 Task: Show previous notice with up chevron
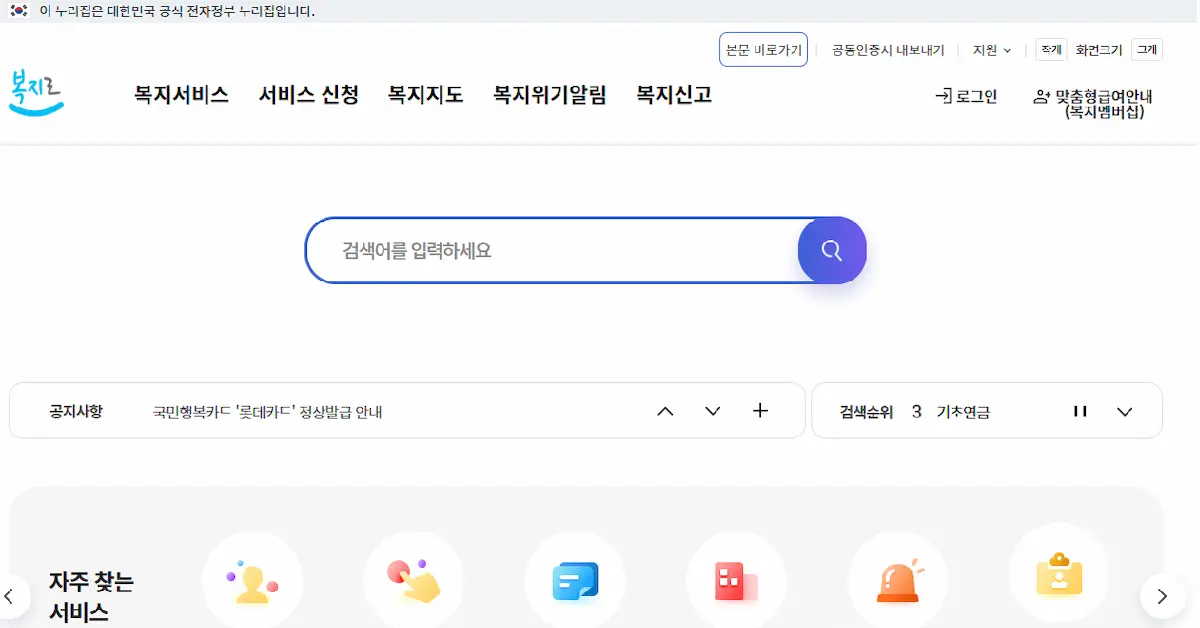pos(665,411)
